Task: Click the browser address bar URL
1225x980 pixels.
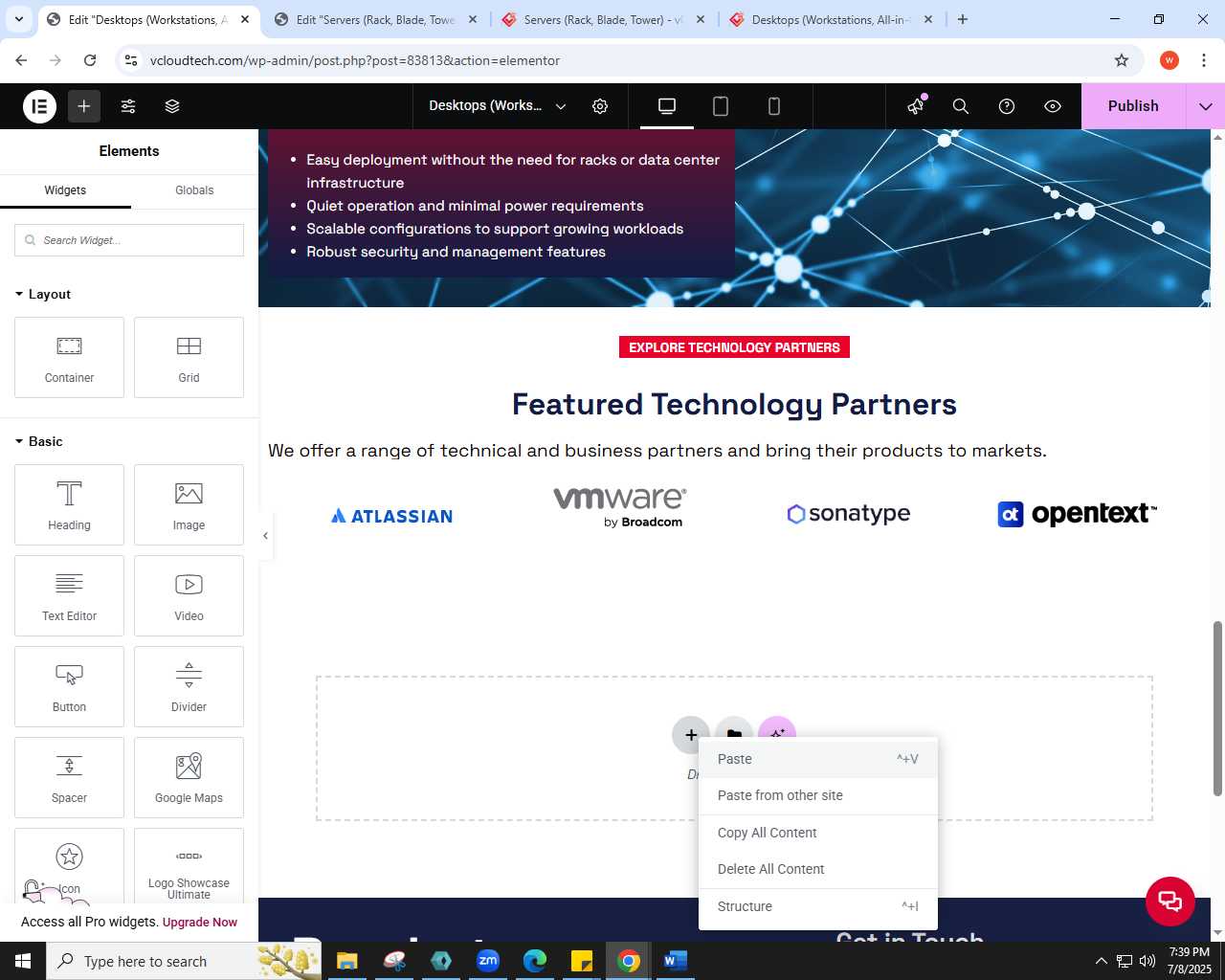Action: pos(355,60)
